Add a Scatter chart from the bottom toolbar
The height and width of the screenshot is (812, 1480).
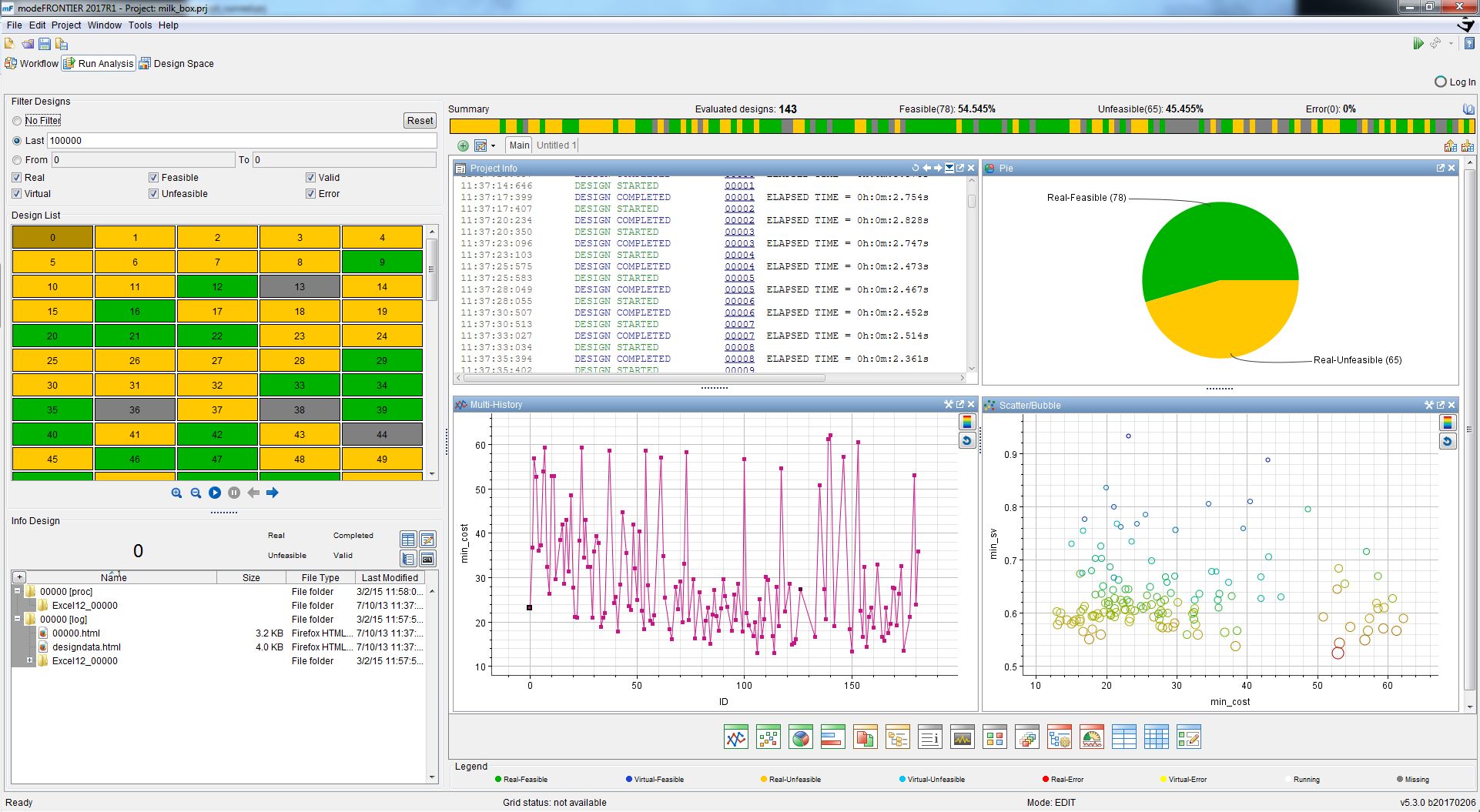(x=768, y=737)
